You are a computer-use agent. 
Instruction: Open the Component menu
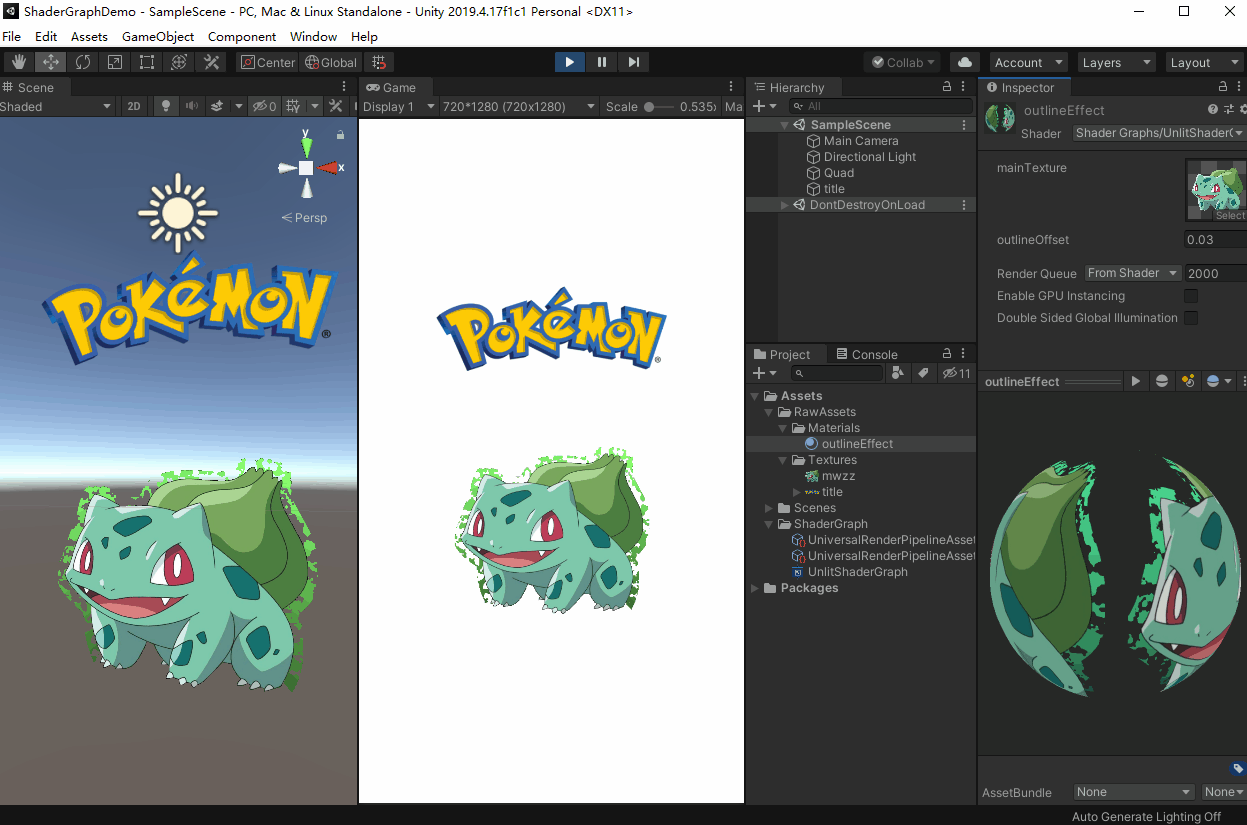click(x=242, y=36)
